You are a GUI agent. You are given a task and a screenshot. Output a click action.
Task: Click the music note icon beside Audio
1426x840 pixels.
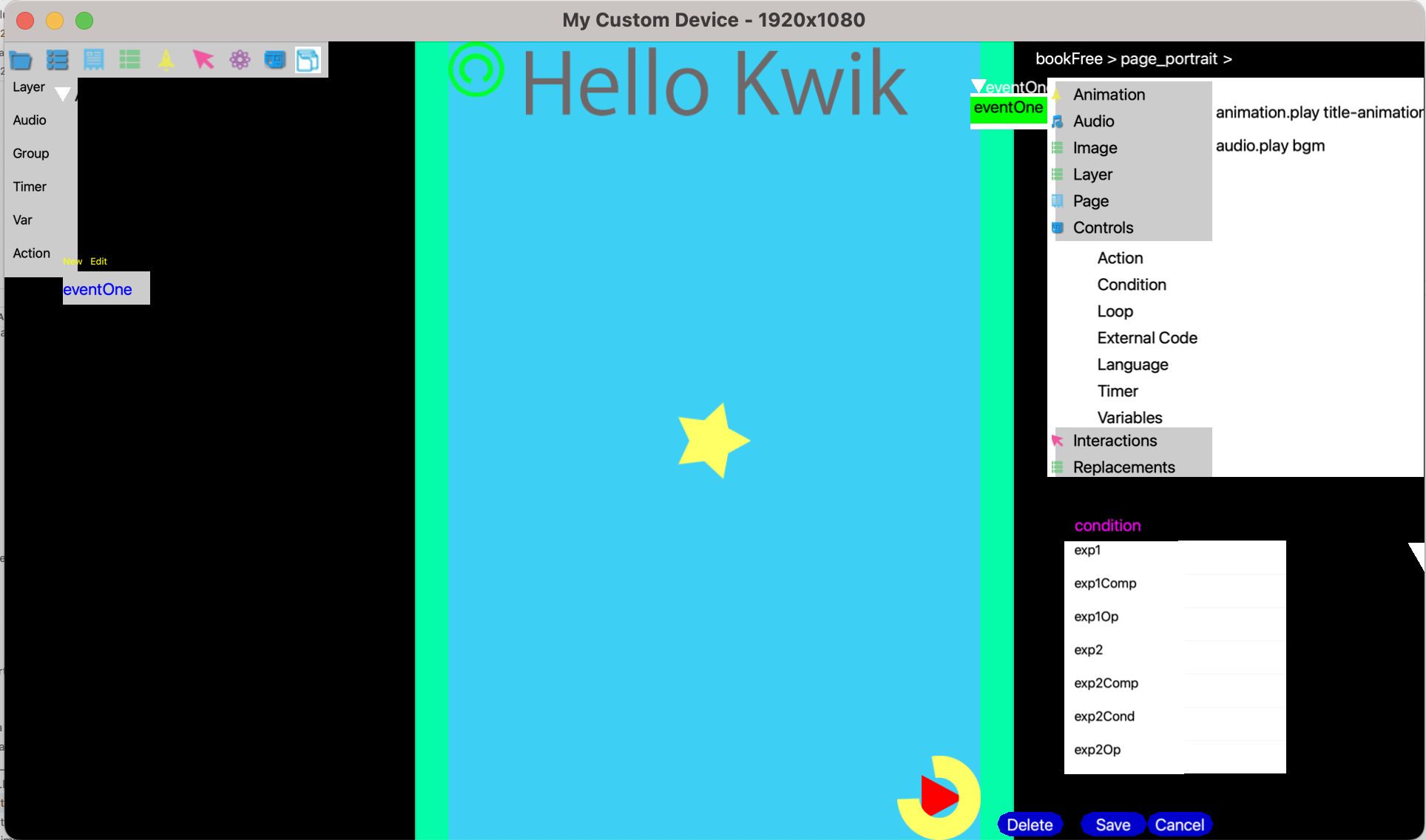pos(1058,121)
